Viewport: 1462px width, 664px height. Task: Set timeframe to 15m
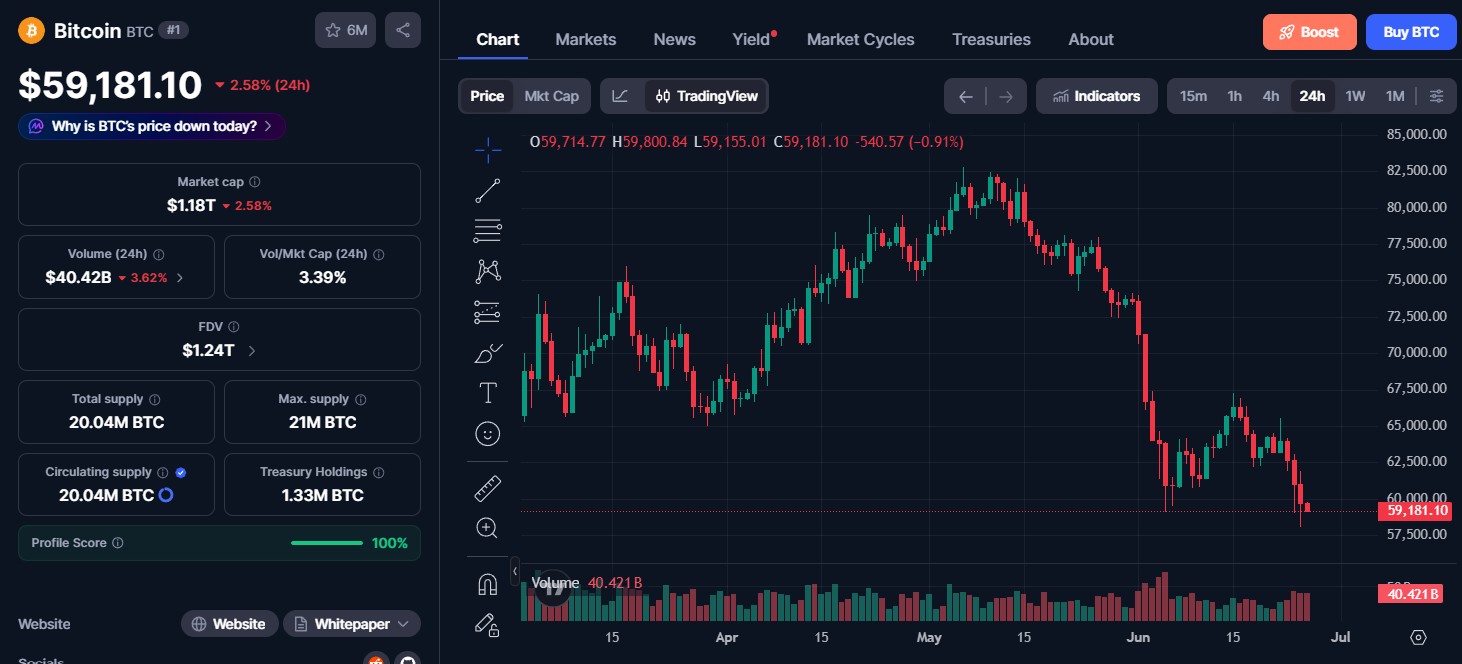pyautogui.click(x=1193, y=96)
